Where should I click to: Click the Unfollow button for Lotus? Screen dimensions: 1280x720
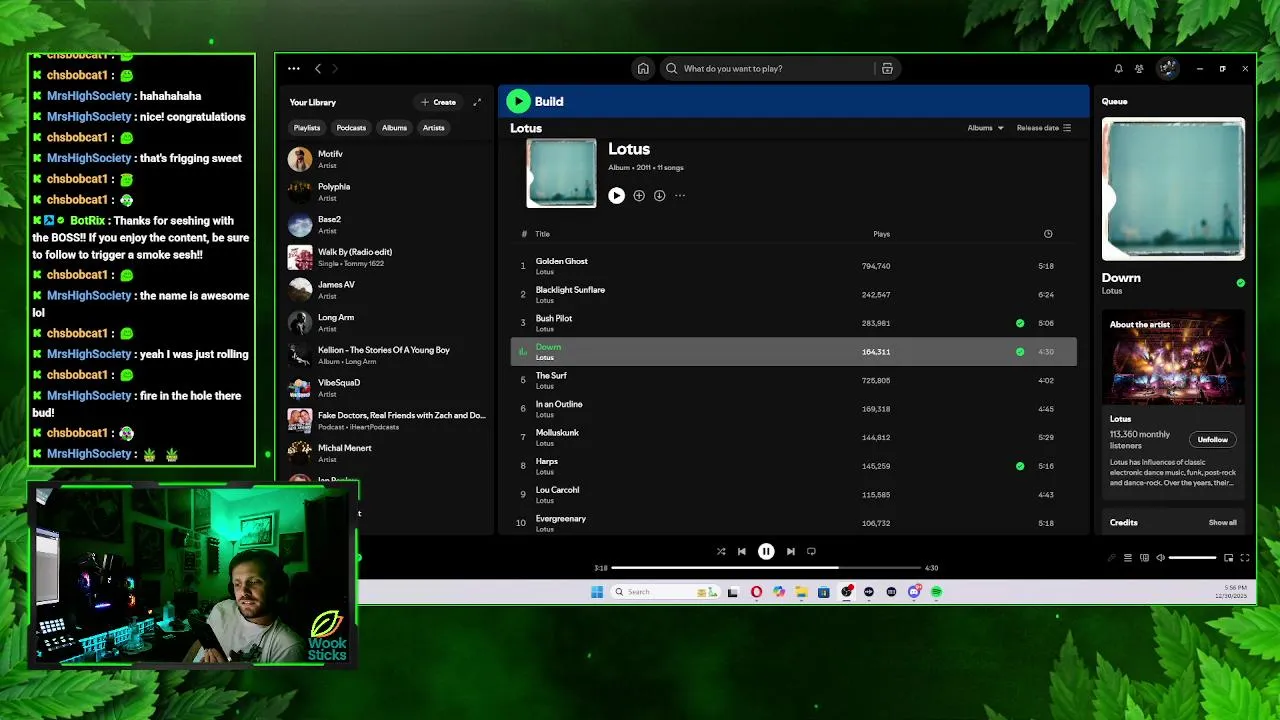click(x=1212, y=440)
